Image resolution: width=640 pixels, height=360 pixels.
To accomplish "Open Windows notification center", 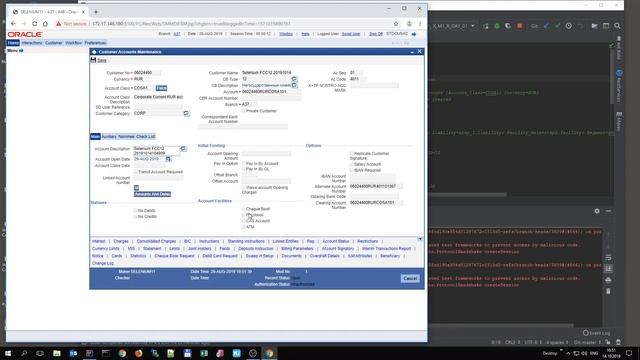I will coord(629,353).
